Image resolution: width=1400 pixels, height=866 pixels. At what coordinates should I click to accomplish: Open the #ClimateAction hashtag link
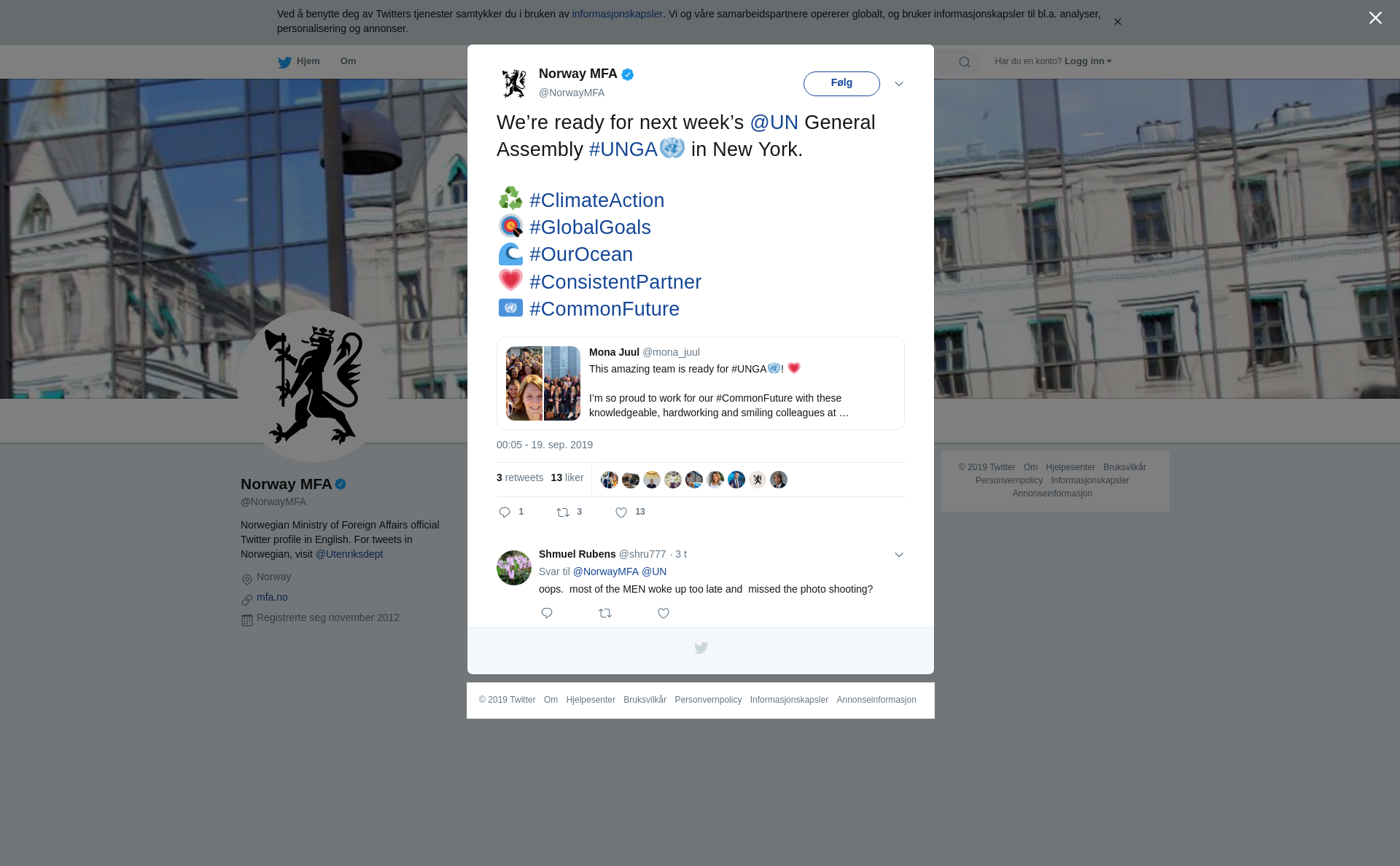click(596, 200)
